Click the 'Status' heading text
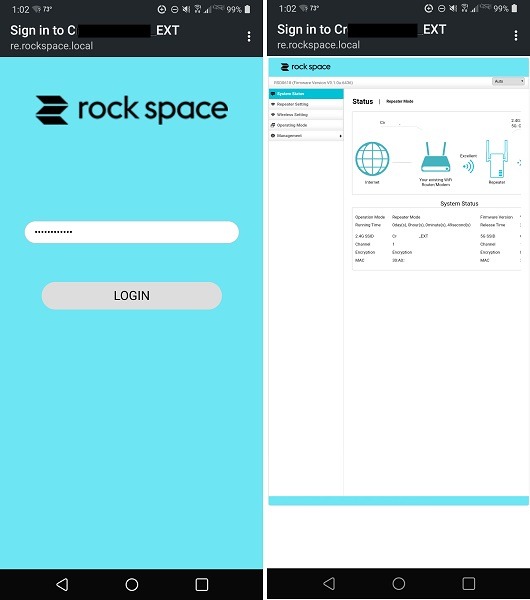This screenshot has height=600, width=530. point(362,101)
